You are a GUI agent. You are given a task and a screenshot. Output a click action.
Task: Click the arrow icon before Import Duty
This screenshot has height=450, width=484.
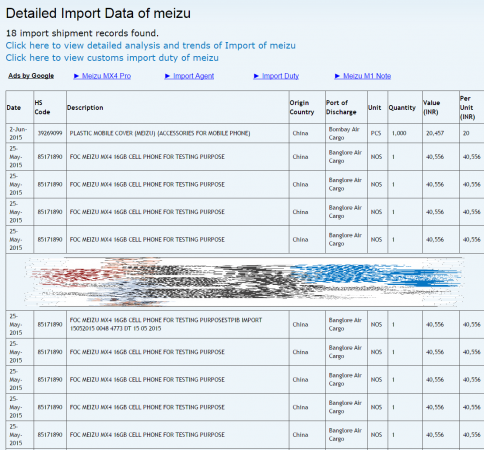click(x=256, y=76)
